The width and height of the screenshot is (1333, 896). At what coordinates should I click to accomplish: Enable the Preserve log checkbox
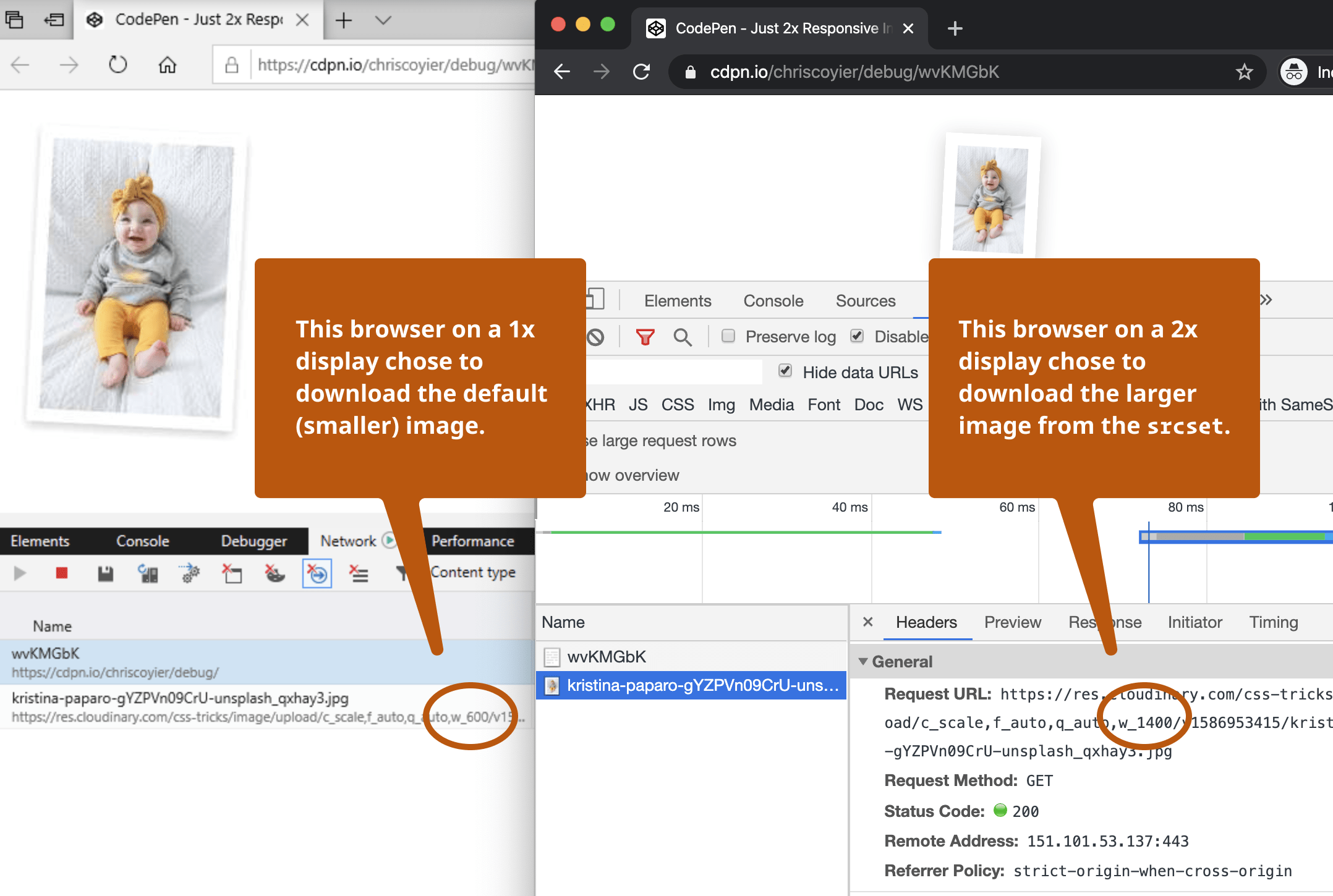pyautogui.click(x=728, y=336)
